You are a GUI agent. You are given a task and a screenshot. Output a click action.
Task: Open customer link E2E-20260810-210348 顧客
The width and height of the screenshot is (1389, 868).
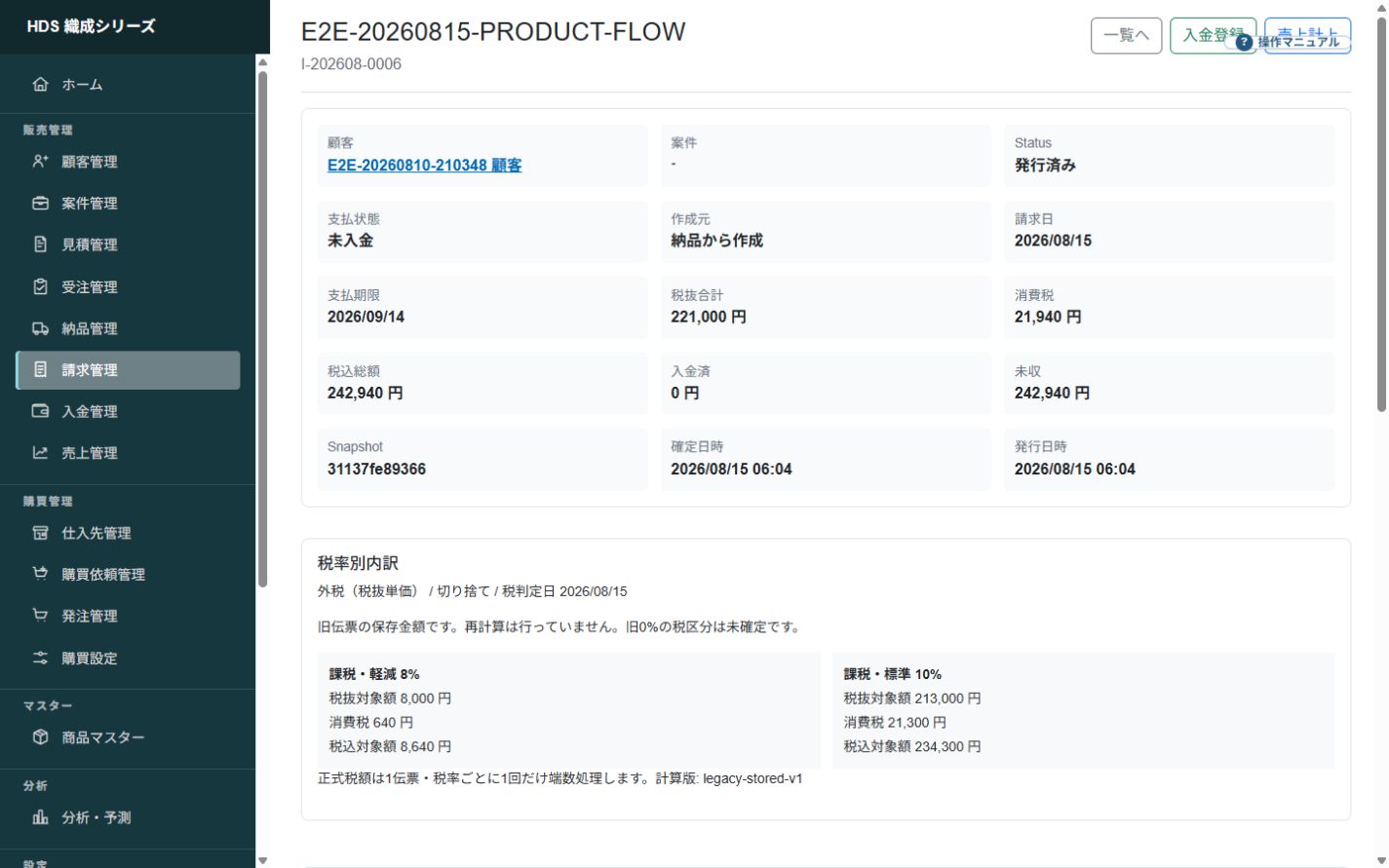point(424,166)
